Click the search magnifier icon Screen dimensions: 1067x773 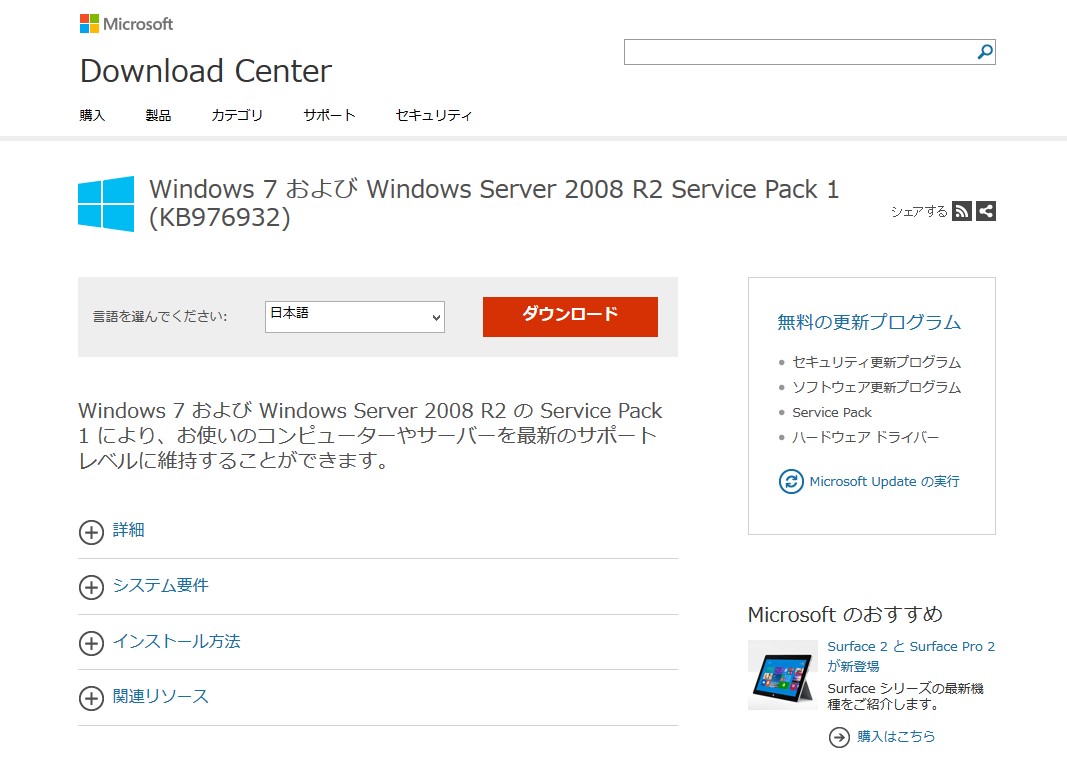(984, 52)
